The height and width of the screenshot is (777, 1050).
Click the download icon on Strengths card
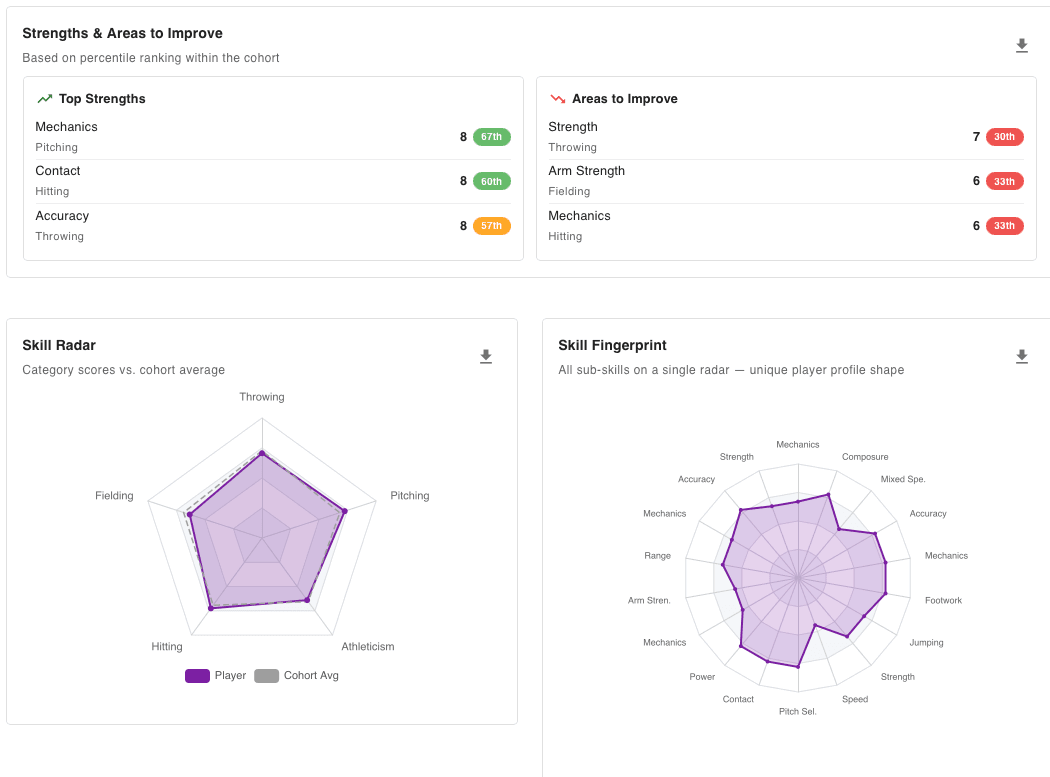[1021, 45]
